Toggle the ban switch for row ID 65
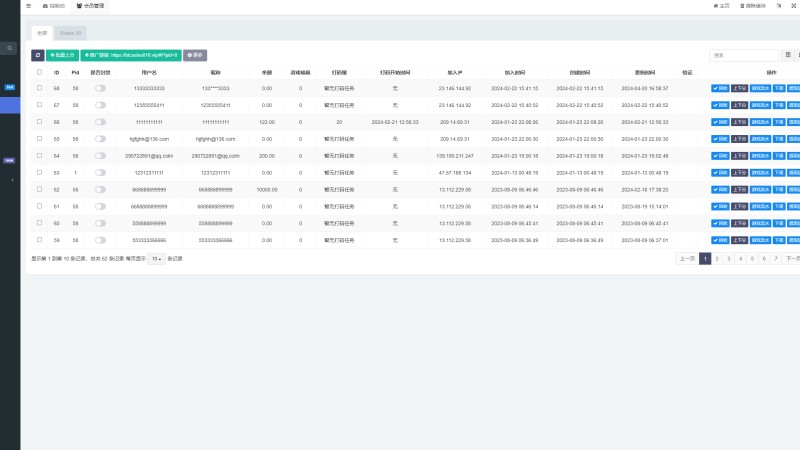Image resolution: width=800 pixels, height=450 pixels. pos(100,139)
